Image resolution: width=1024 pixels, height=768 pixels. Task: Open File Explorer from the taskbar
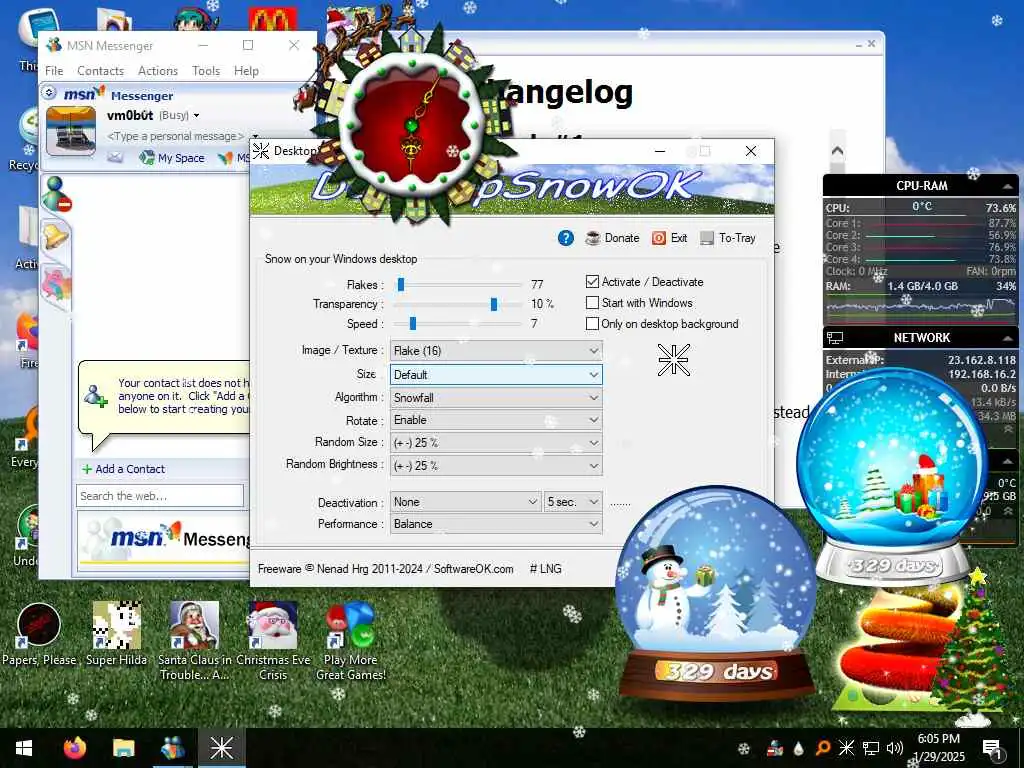(123, 748)
